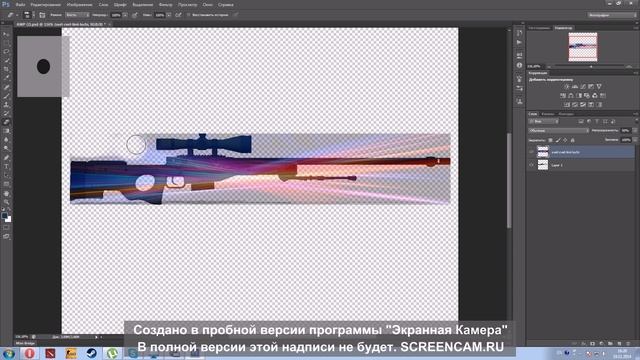
Task: Open the Фильтр menu
Action: (165, 4)
